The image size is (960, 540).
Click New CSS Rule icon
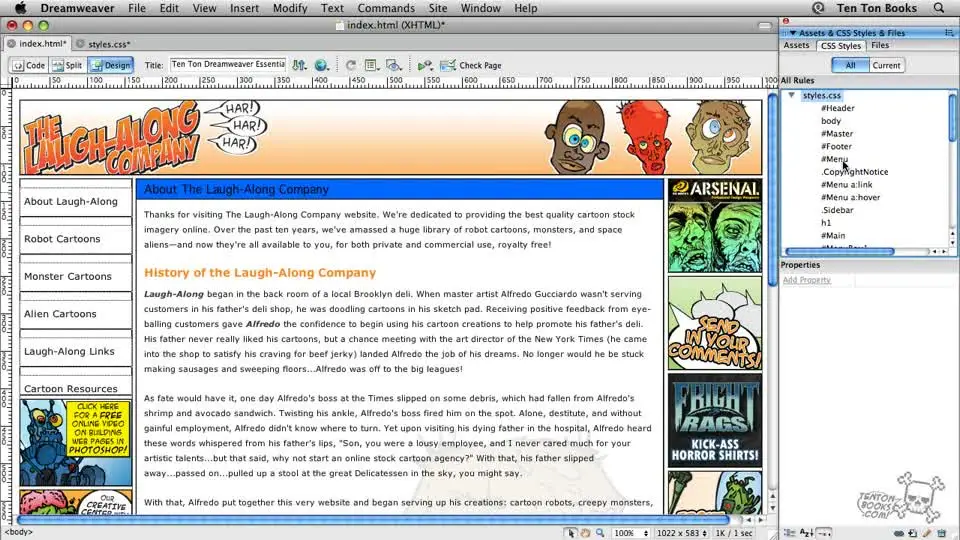(912, 533)
